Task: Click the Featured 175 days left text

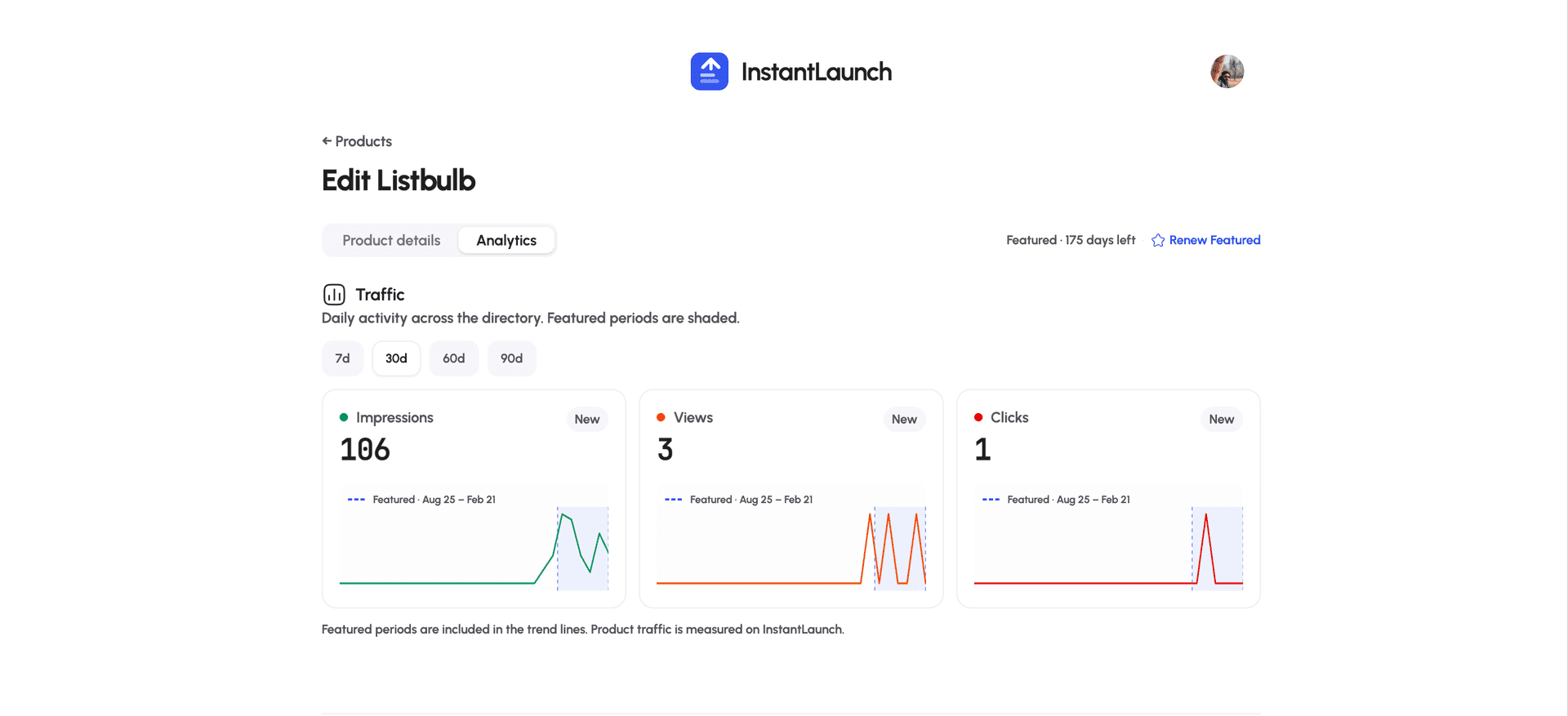Action: click(x=1071, y=240)
